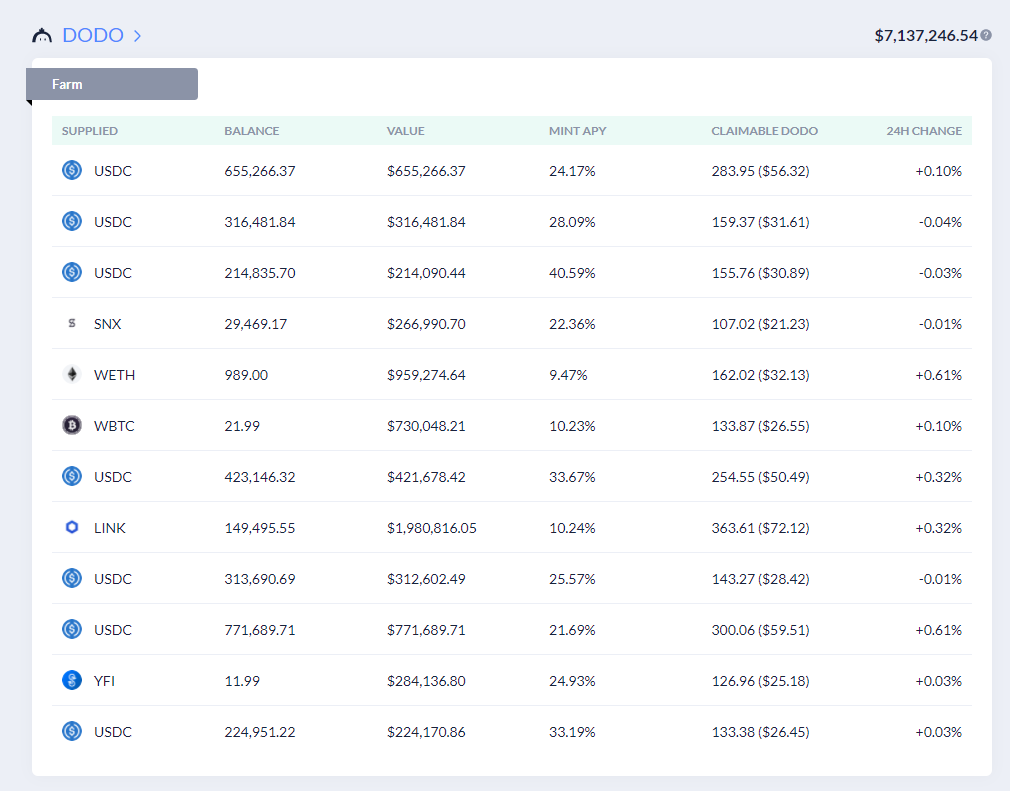
Task: Click value $1,980,816.05
Action: 432,528
